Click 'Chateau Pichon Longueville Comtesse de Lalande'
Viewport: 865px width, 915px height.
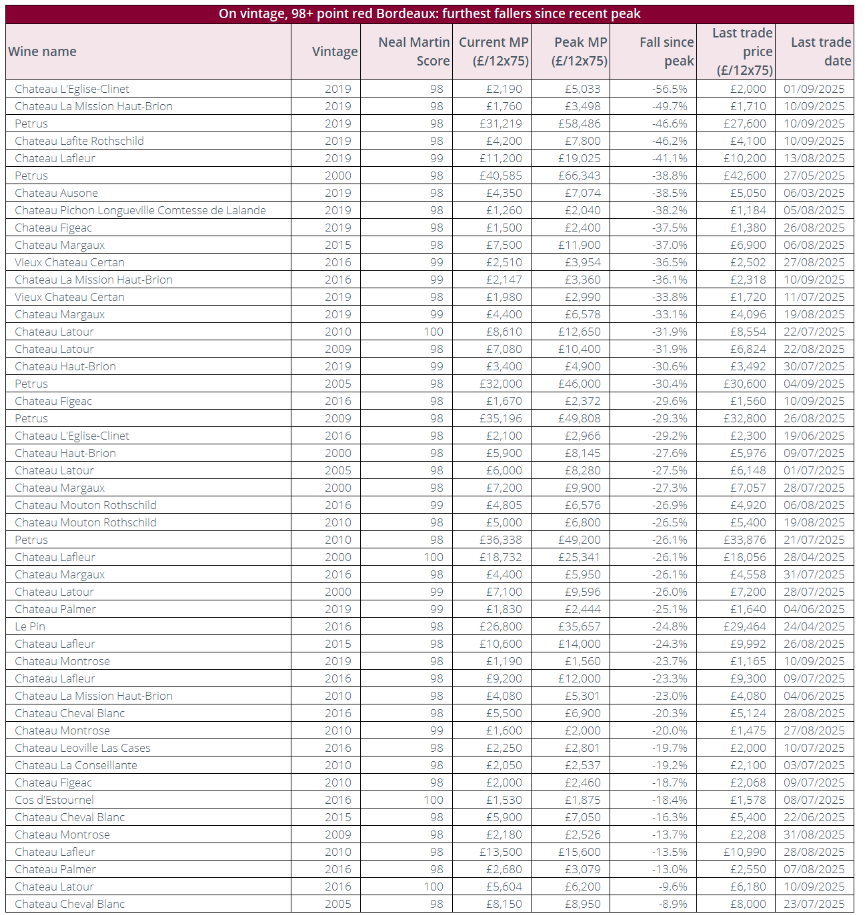click(x=140, y=210)
